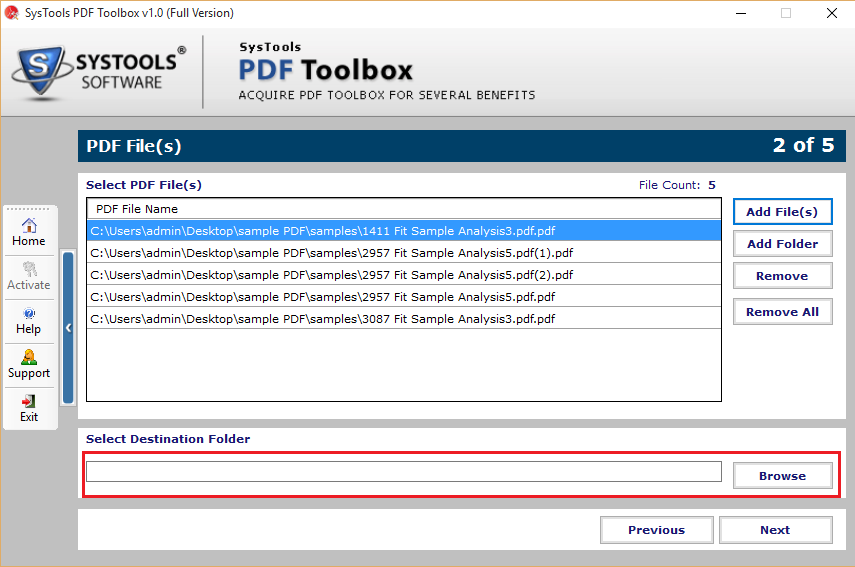The image size is (855, 567).
Task: Click the Add File(s) button
Action: point(782,212)
